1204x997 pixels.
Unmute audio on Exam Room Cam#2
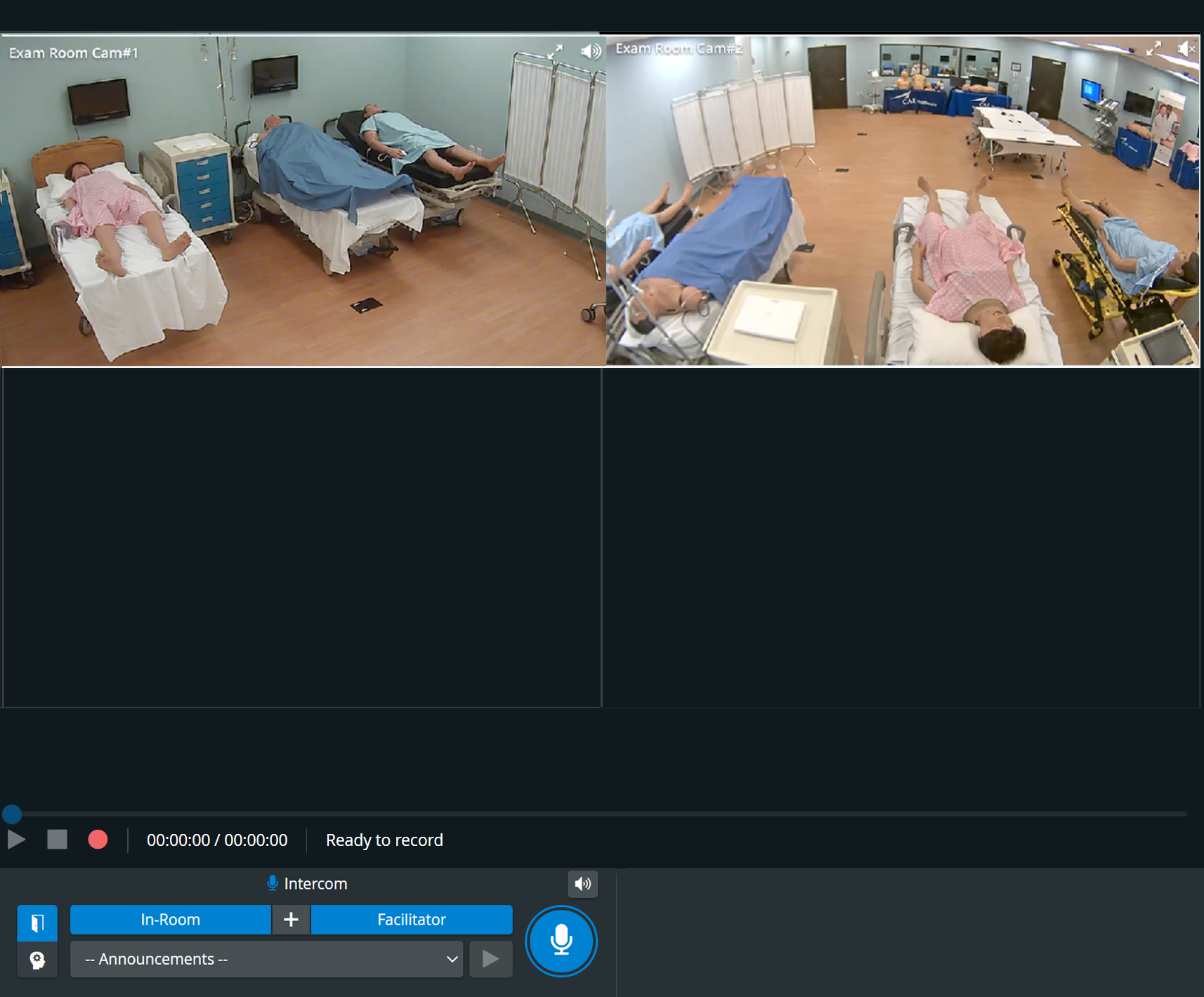[x=1186, y=48]
